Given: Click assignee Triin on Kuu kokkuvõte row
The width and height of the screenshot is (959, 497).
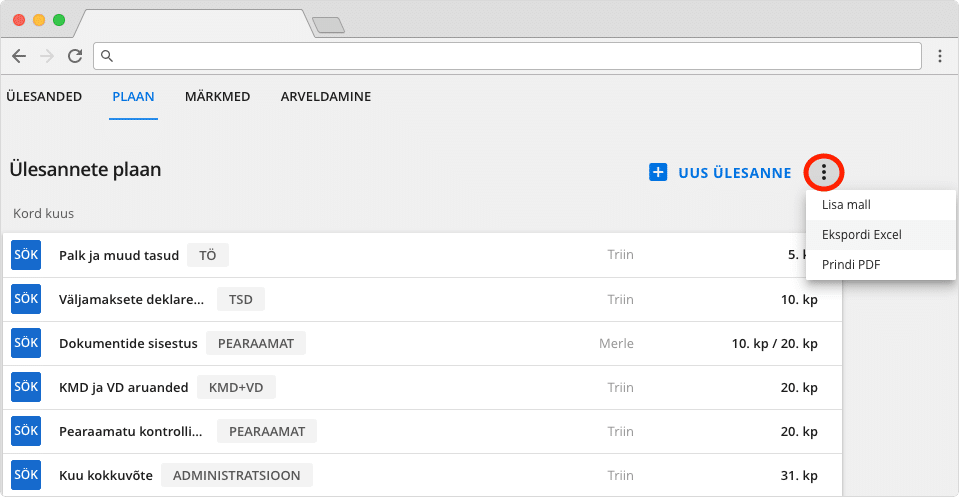Looking at the screenshot, I should tap(620, 476).
